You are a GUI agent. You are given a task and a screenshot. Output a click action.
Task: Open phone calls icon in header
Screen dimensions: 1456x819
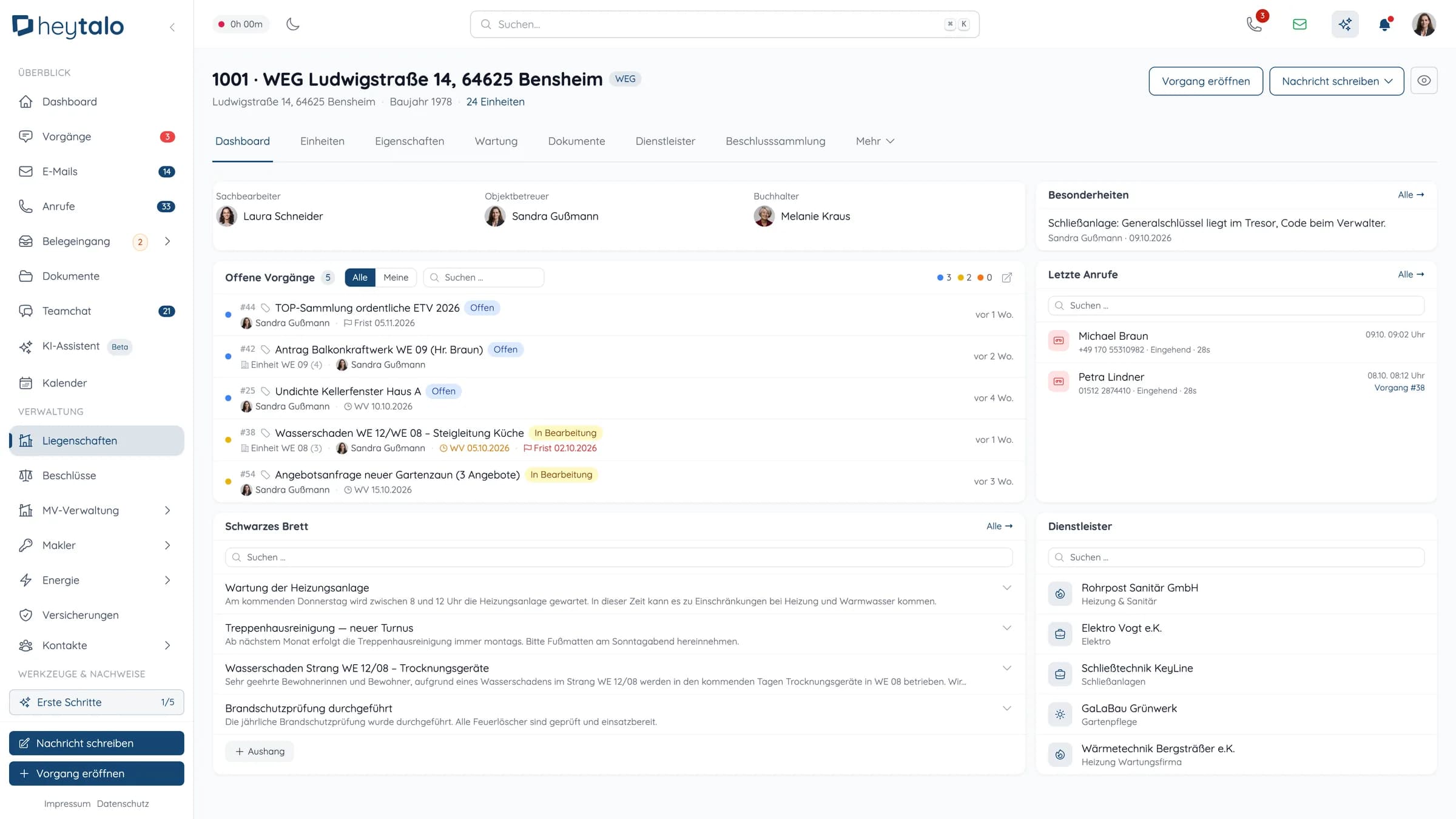point(1254,24)
